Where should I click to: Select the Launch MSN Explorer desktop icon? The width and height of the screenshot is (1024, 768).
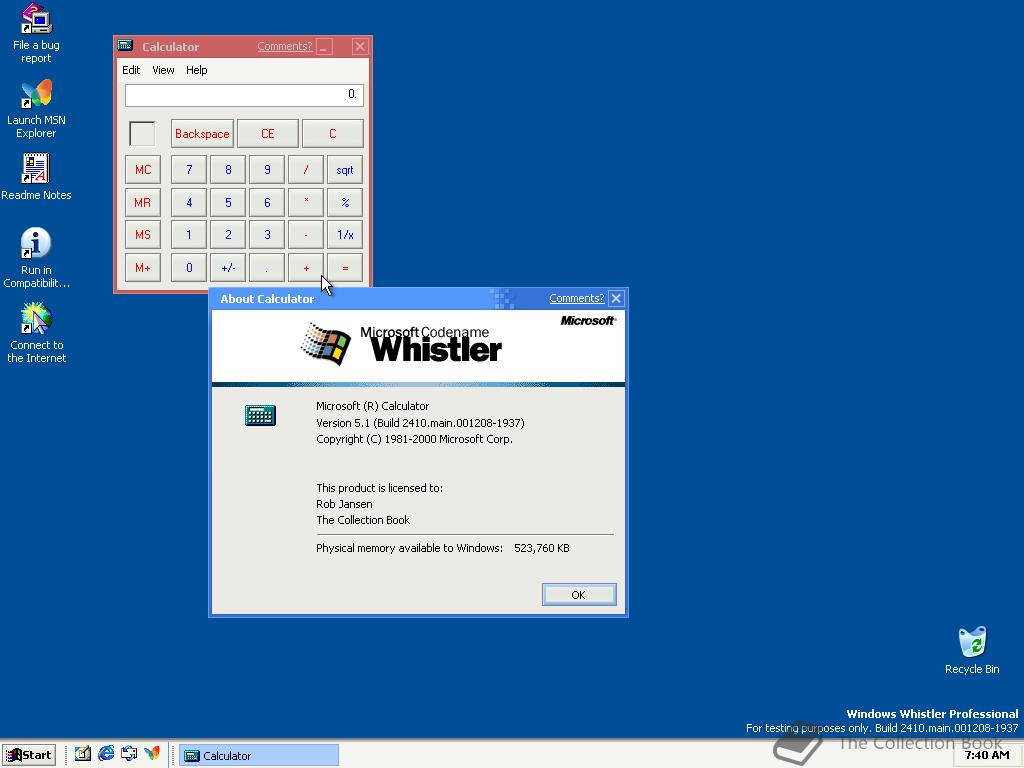pos(36,108)
